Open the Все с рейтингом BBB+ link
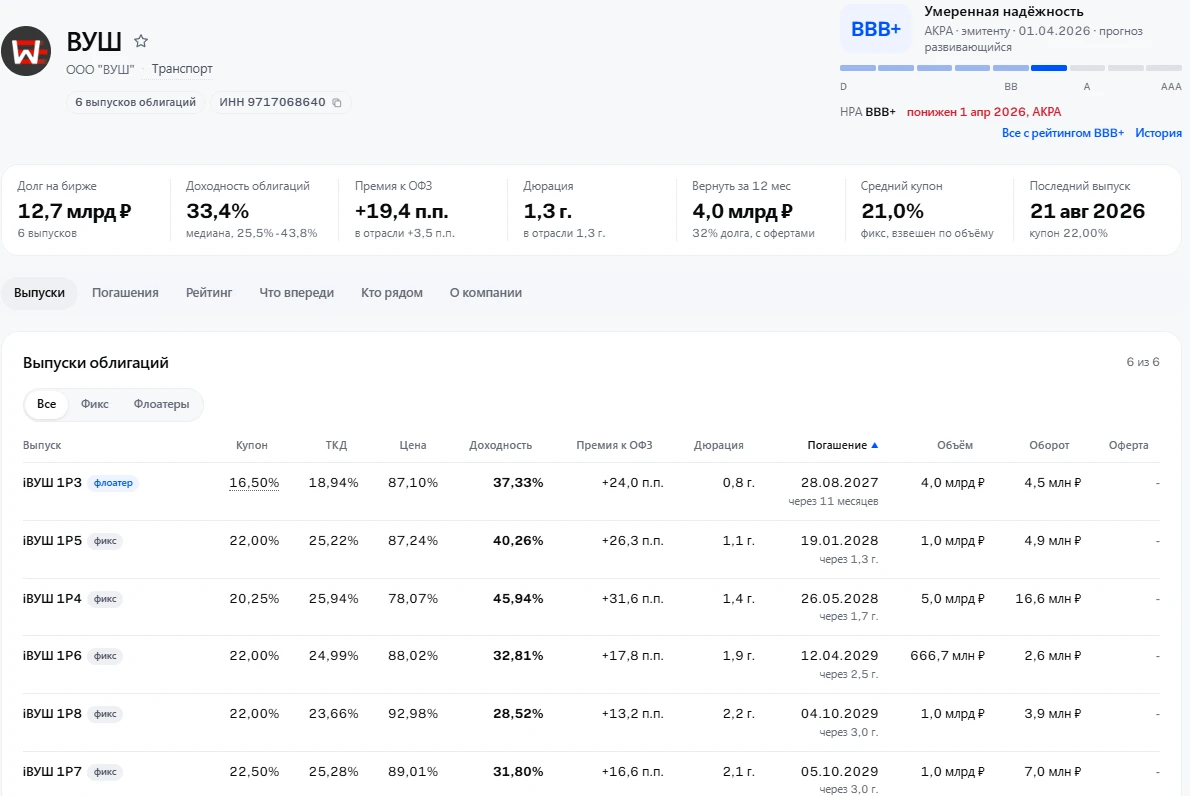The width and height of the screenshot is (1190, 796). click(x=1062, y=133)
